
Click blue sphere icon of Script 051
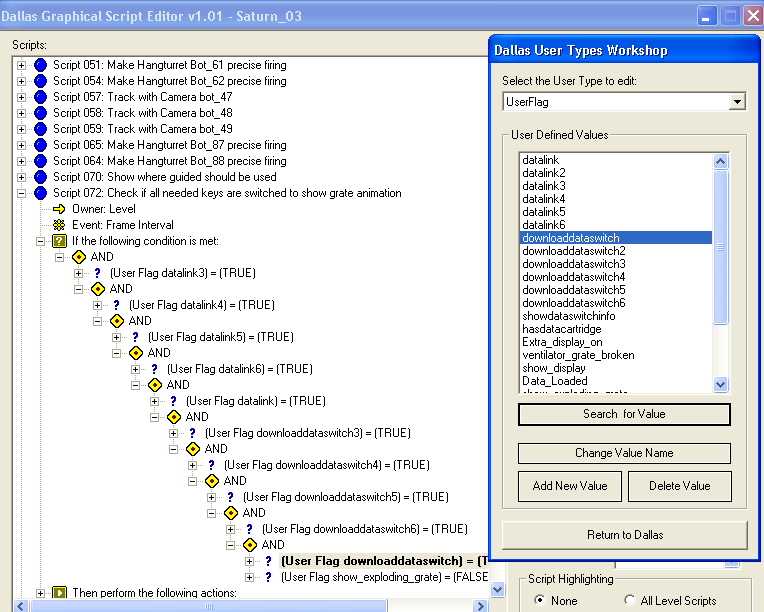point(40,65)
